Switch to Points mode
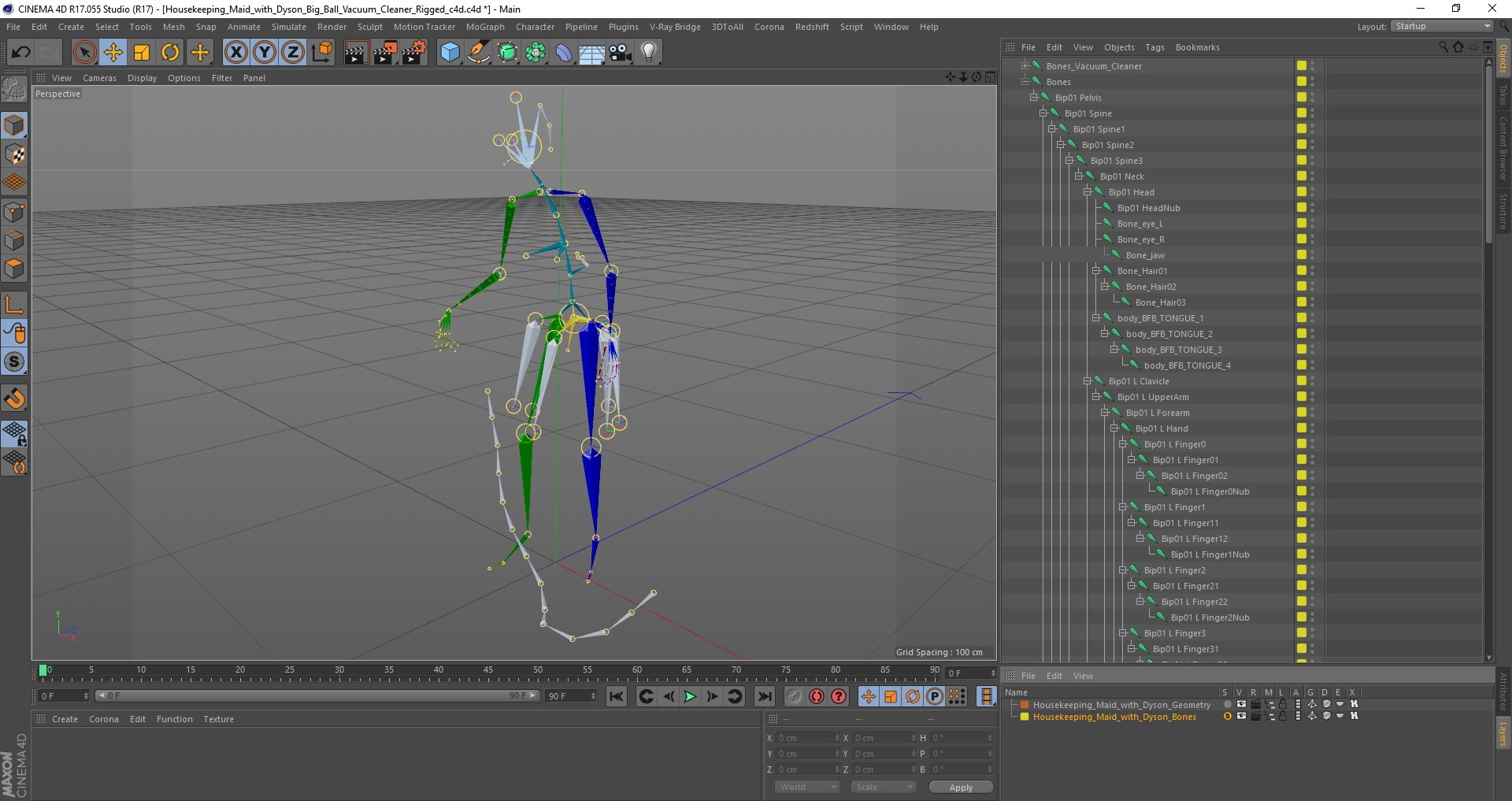This screenshot has width=1512, height=801. coord(14,211)
